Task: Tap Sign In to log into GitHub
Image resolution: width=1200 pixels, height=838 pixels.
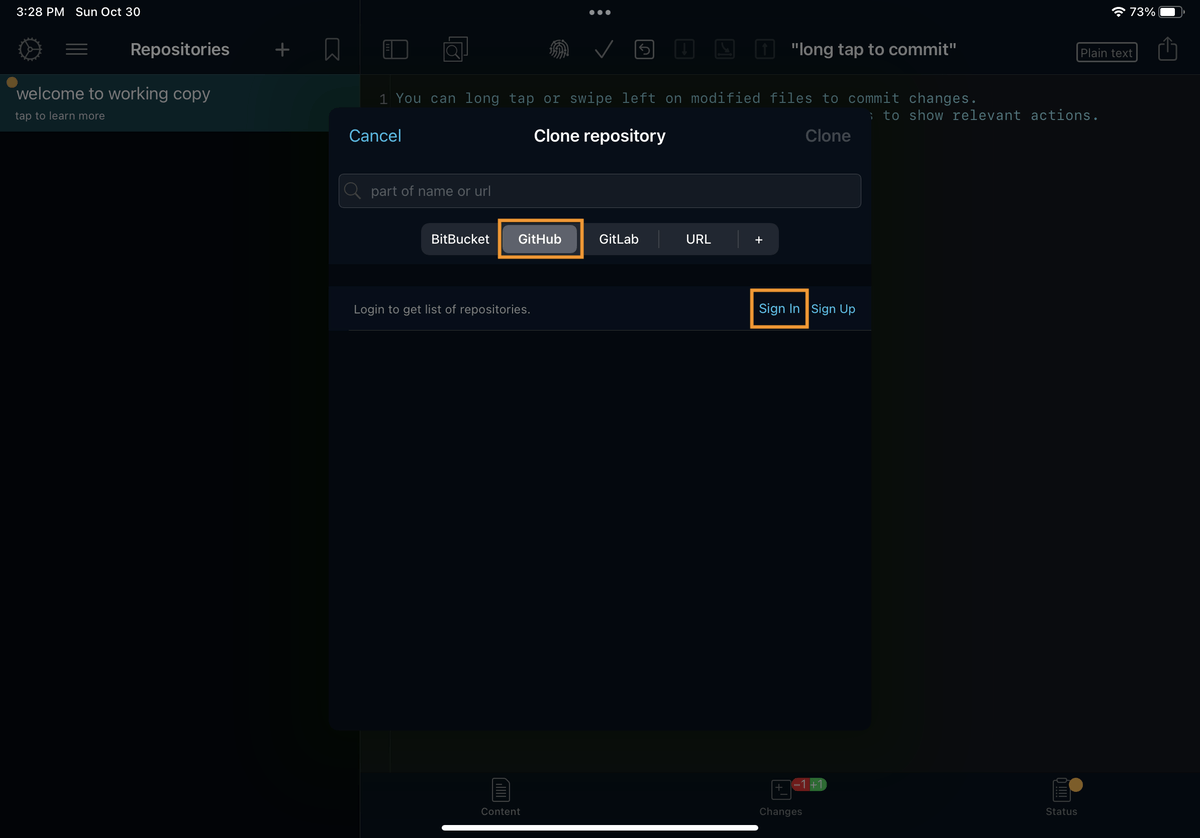Action: tap(779, 308)
